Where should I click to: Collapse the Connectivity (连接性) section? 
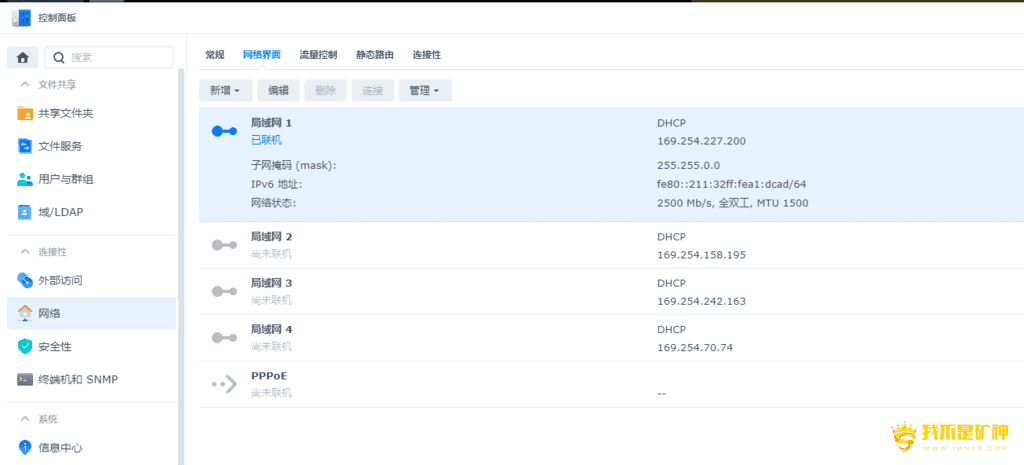[x=25, y=252]
